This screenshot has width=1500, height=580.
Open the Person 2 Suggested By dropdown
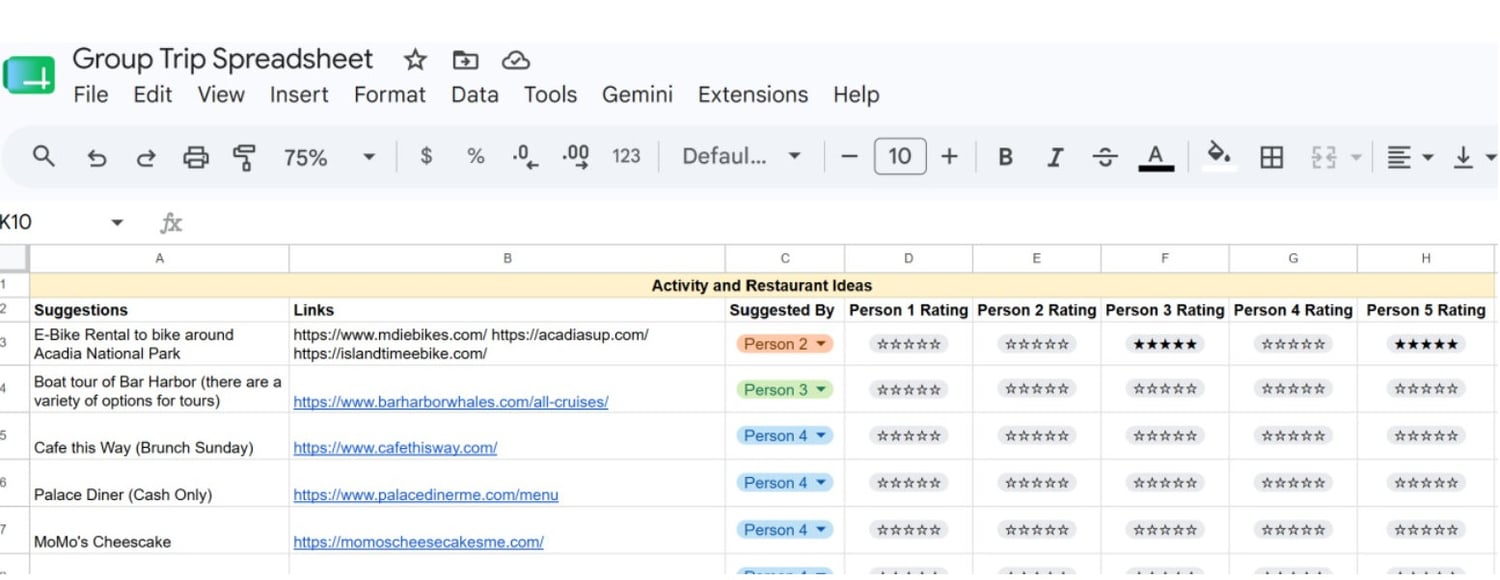click(x=785, y=344)
